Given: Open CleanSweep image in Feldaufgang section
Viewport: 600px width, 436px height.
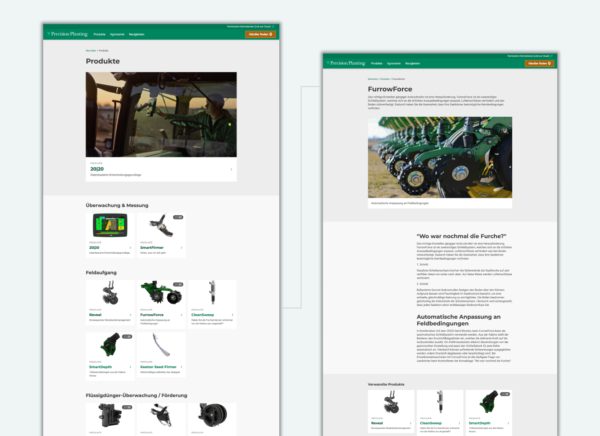Looking at the screenshot, I should click(x=212, y=293).
